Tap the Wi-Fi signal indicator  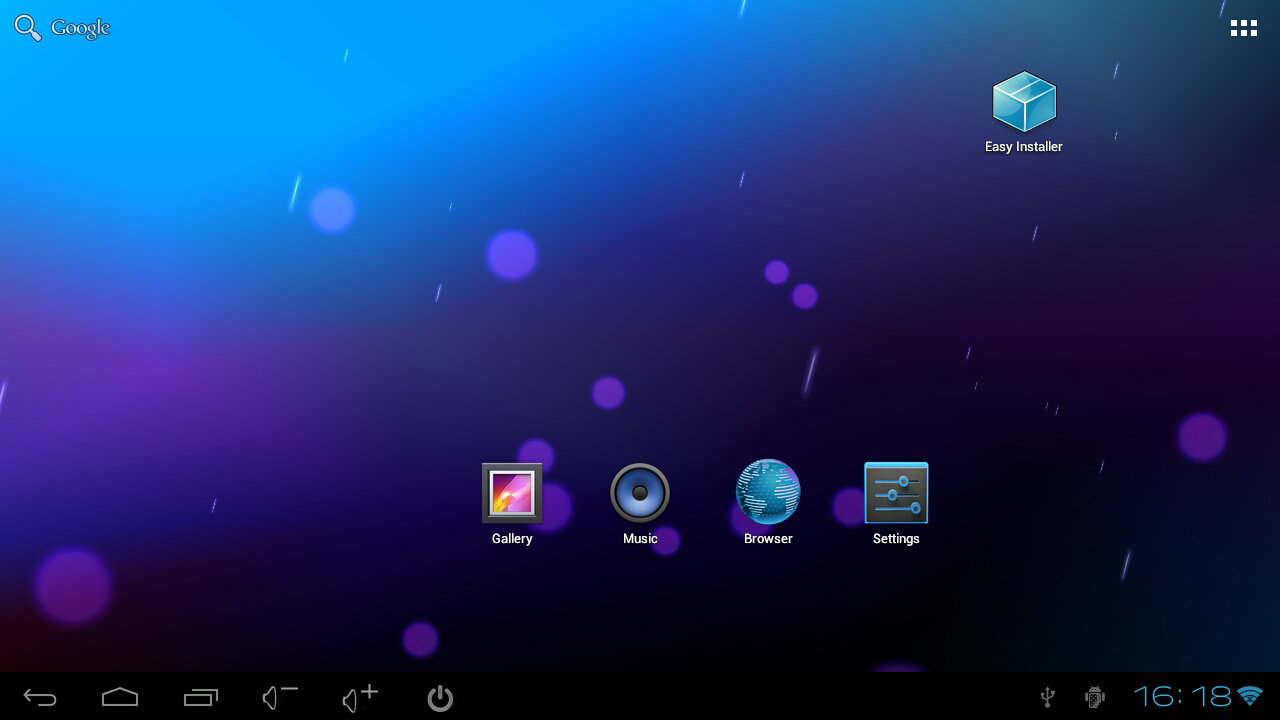coord(1250,696)
